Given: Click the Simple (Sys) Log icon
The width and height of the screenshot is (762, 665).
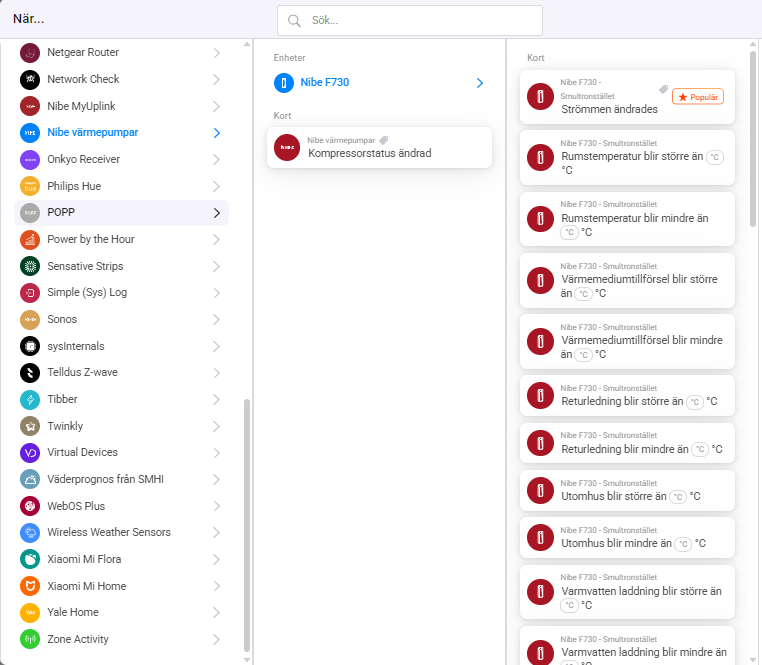Looking at the screenshot, I should click(x=30, y=293).
